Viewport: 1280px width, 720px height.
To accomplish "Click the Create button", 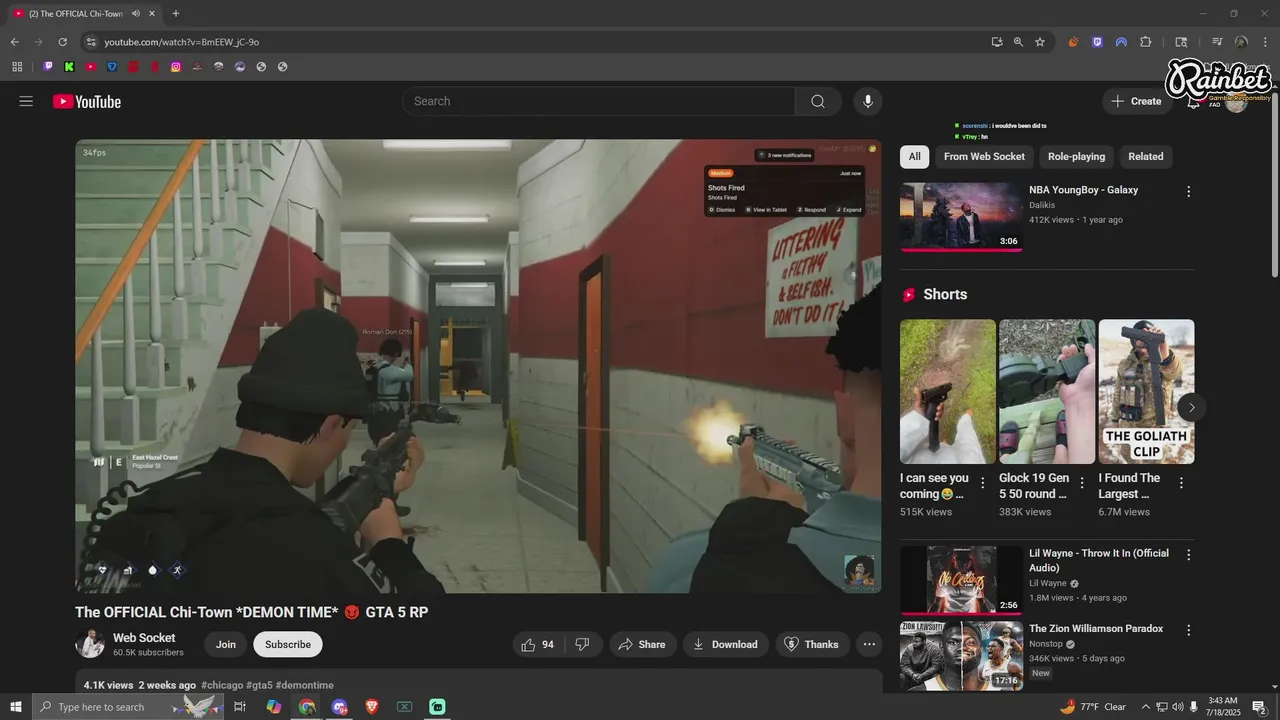I will [x=1136, y=101].
